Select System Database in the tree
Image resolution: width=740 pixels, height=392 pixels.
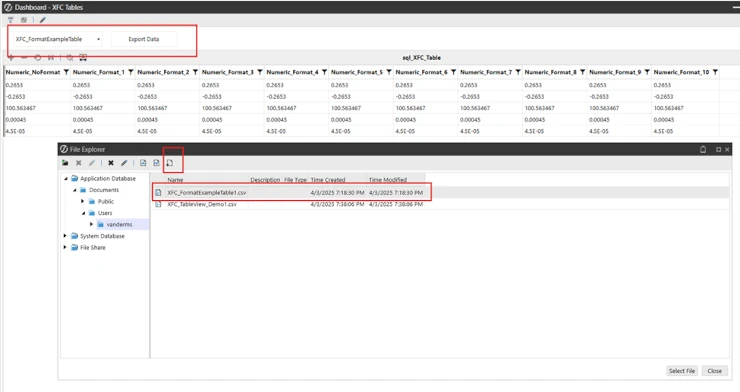102,236
